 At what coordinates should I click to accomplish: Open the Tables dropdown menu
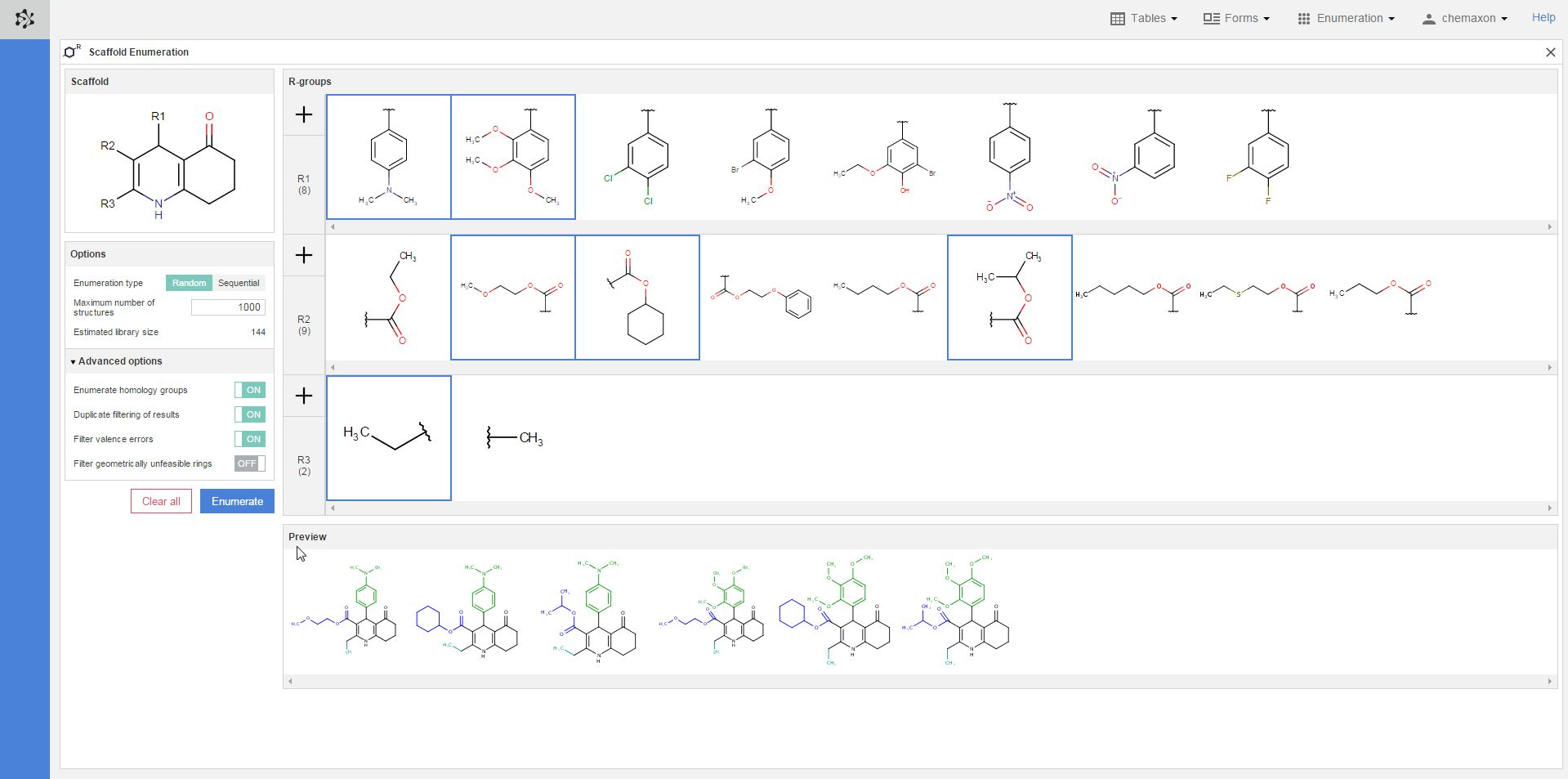pos(1143,18)
